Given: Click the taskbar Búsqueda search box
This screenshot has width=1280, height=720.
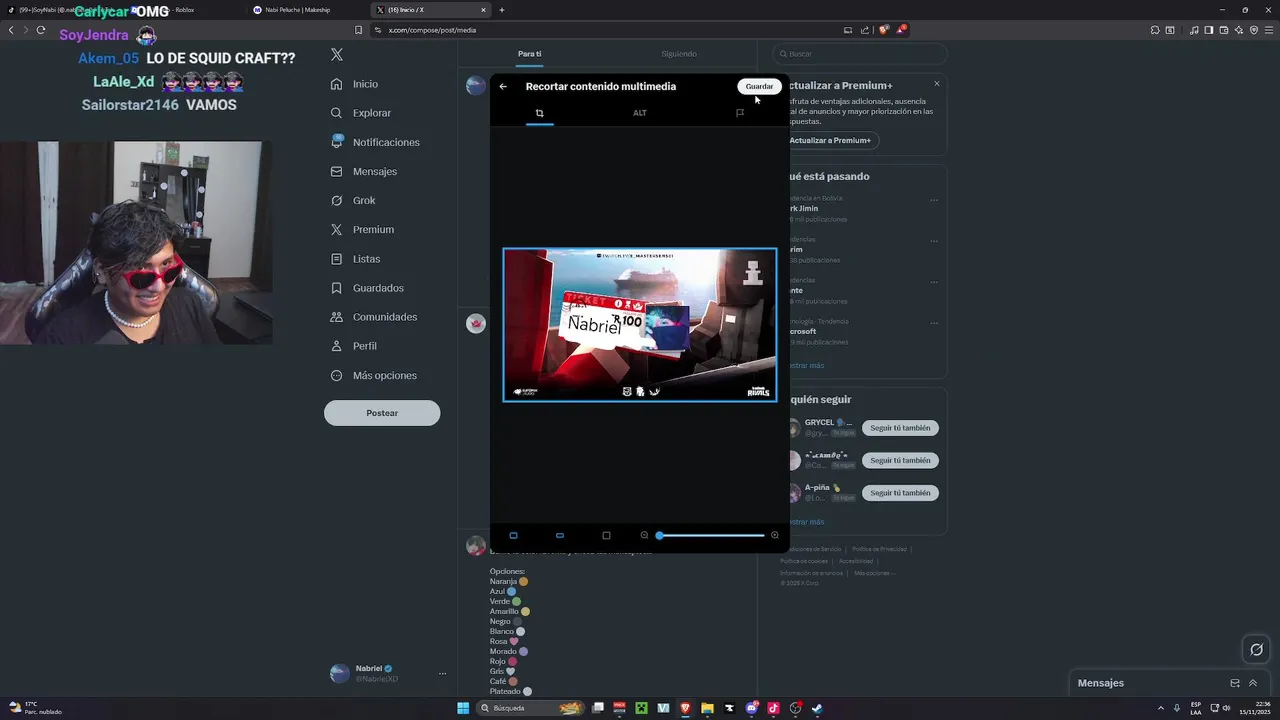Looking at the screenshot, I should (x=531, y=708).
